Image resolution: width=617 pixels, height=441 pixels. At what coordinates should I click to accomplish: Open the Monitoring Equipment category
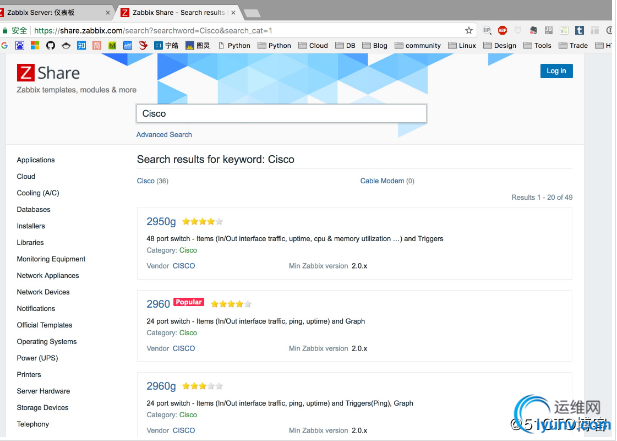pyautogui.click(x=51, y=259)
